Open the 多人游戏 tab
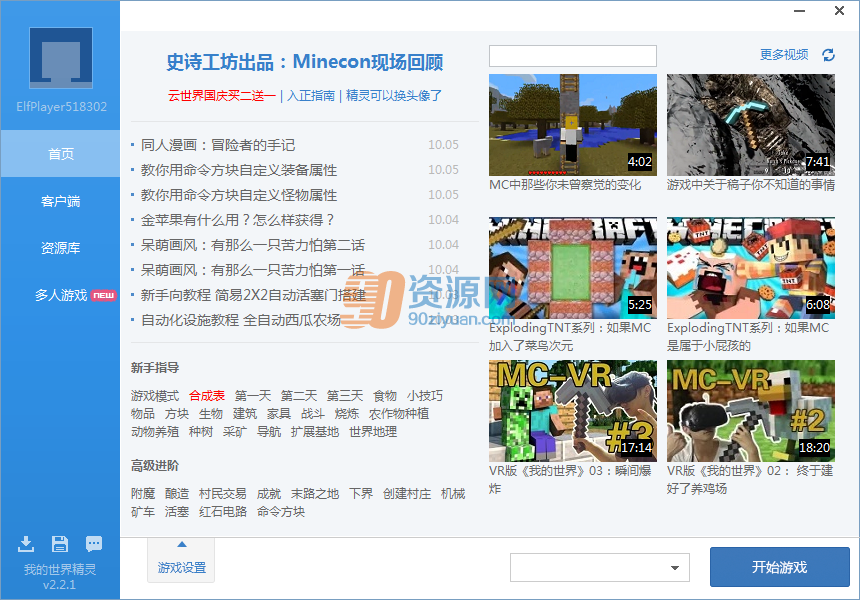The image size is (860, 600). (x=60, y=295)
